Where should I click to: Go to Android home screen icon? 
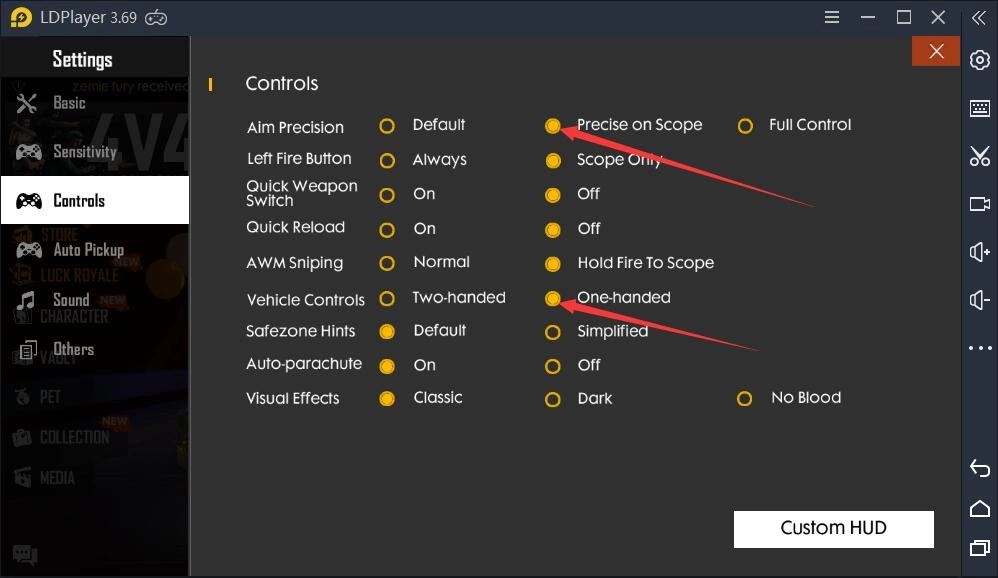980,509
